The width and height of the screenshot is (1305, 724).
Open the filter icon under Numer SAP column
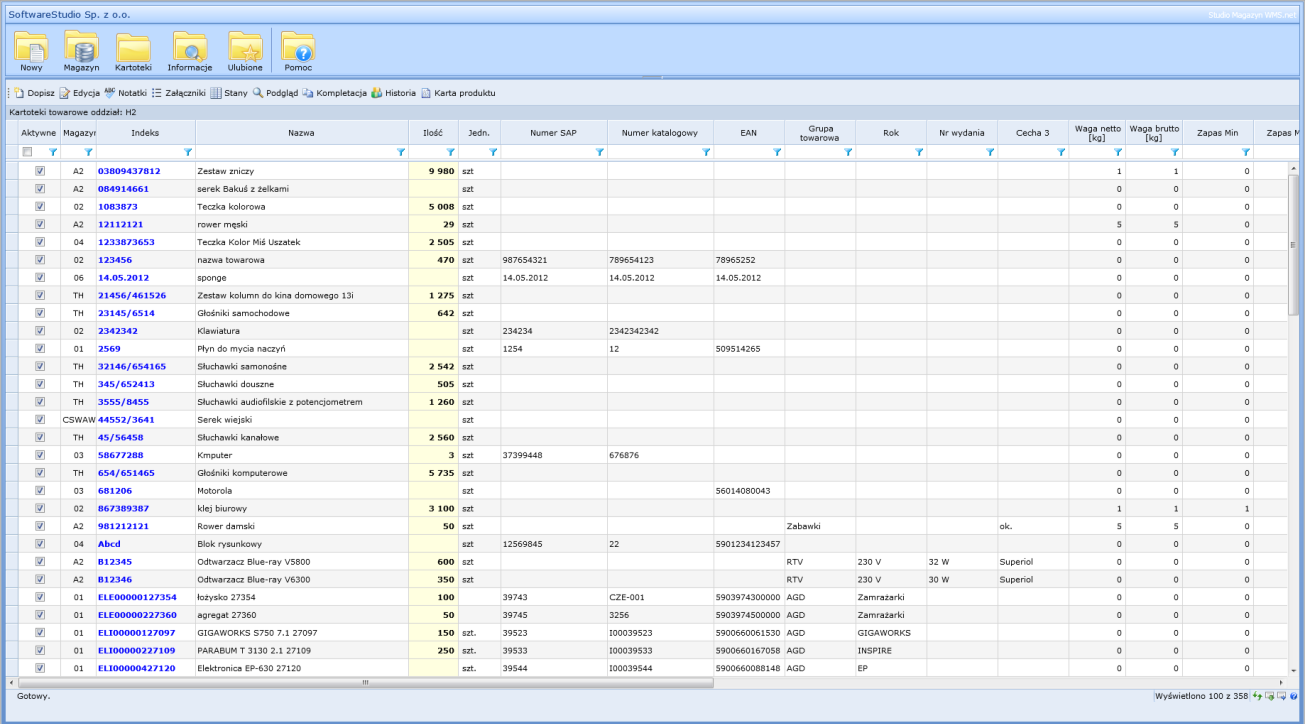tap(599, 152)
